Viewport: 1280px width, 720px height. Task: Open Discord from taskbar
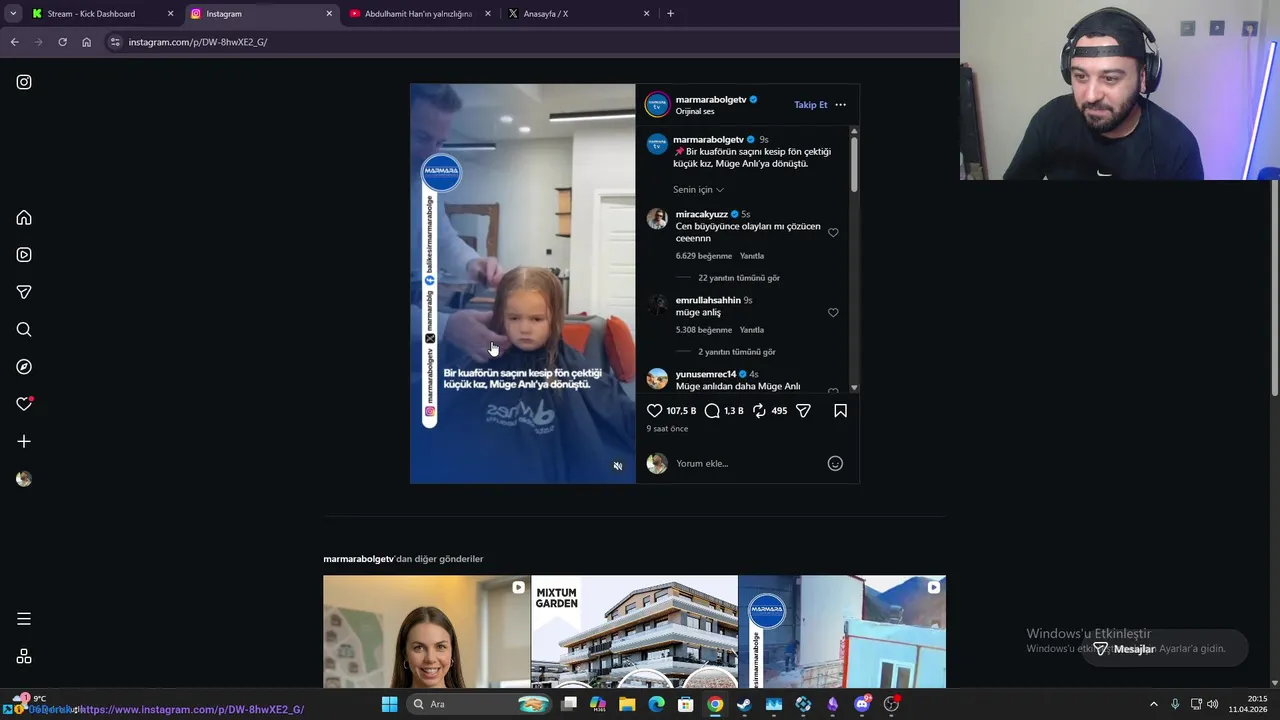coord(862,704)
